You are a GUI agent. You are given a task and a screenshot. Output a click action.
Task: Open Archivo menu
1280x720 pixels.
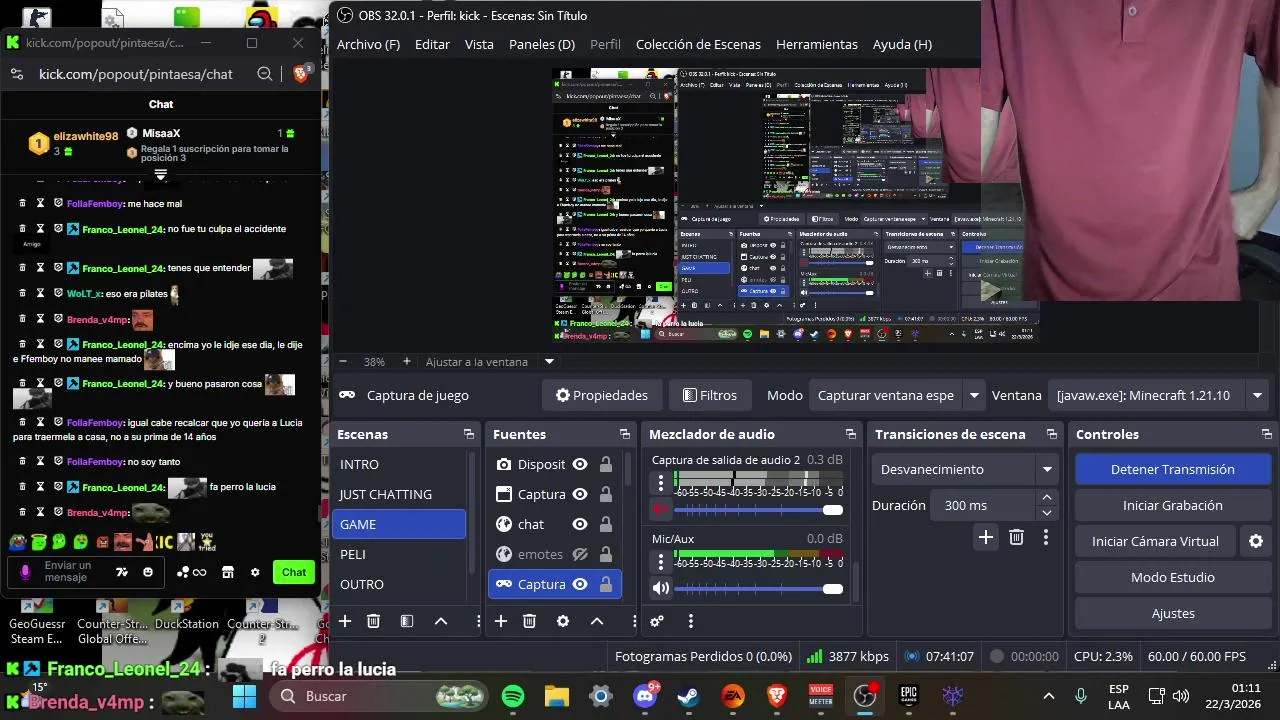point(368,44)
